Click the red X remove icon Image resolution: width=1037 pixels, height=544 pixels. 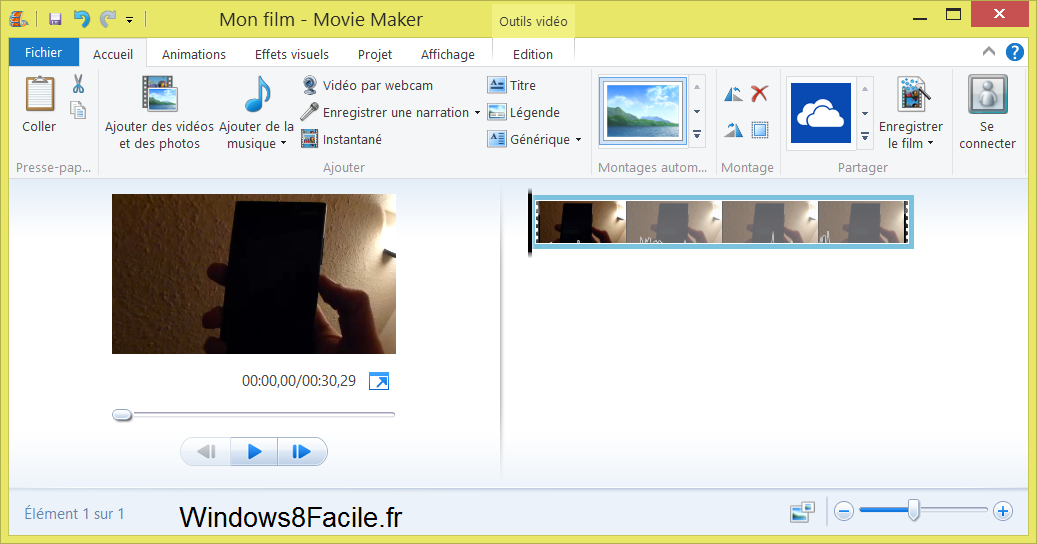(760, 93)
